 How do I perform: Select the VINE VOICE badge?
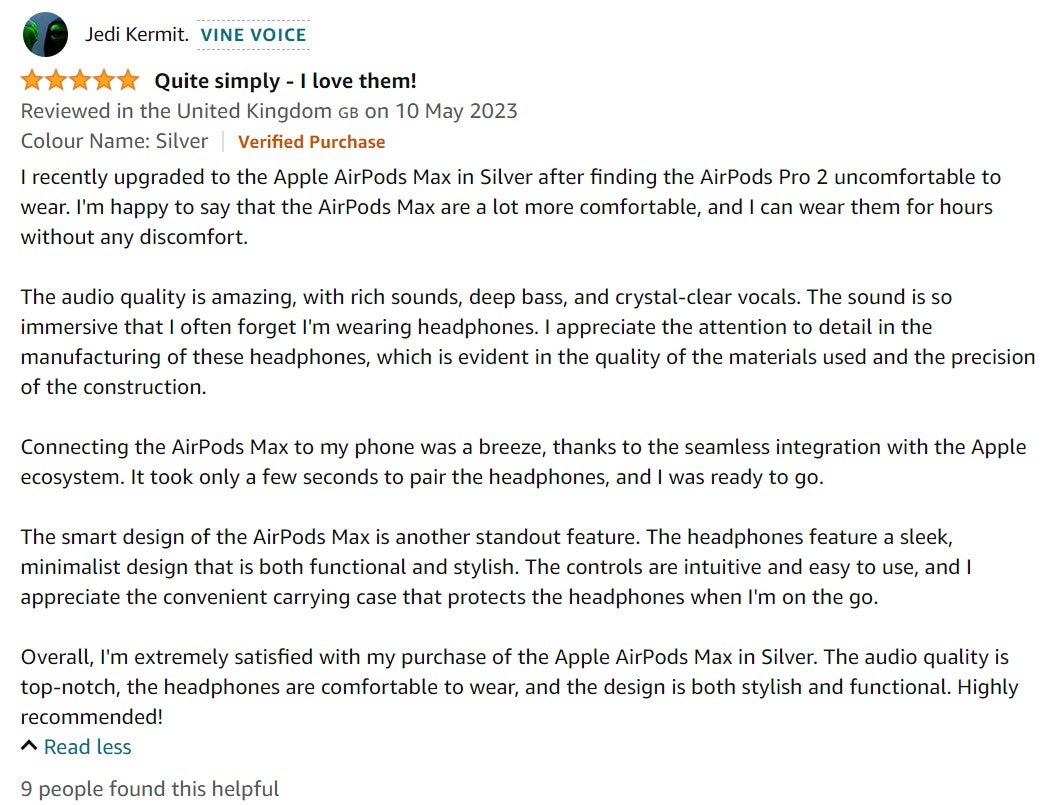251,34
